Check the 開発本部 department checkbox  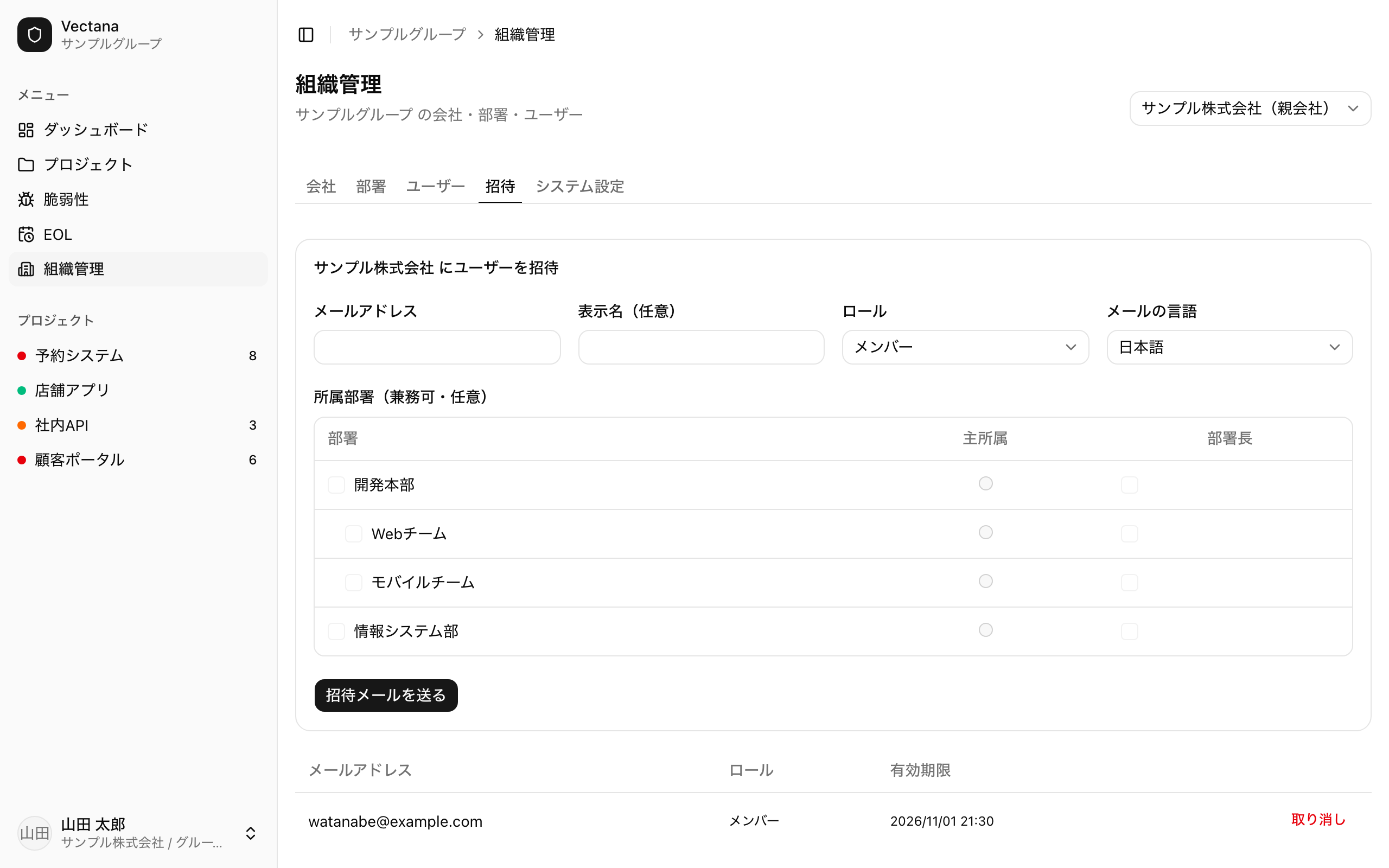(x=336, y=485)
